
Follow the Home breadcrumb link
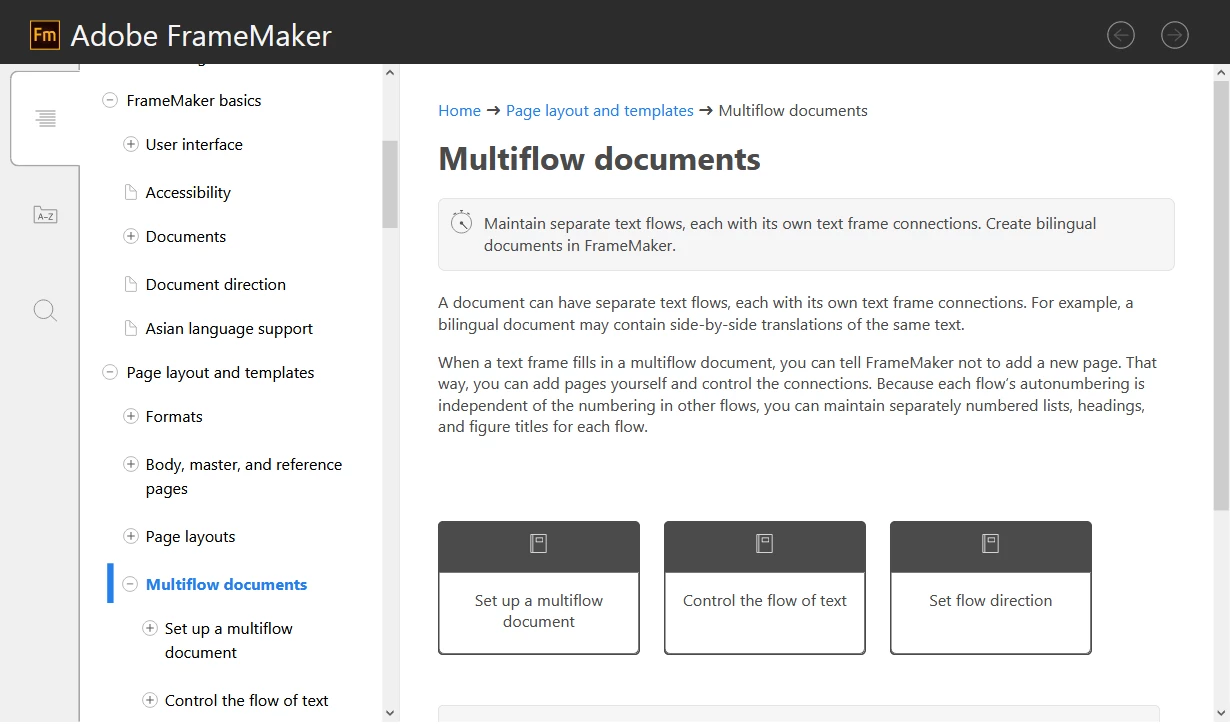click(459, 110)
